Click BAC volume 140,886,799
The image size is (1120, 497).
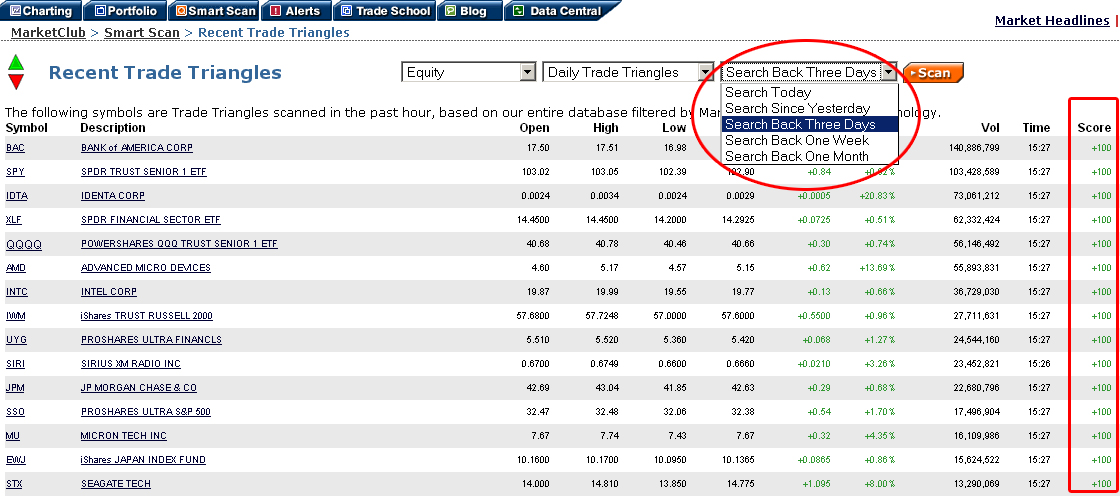(x=976, y=148)
